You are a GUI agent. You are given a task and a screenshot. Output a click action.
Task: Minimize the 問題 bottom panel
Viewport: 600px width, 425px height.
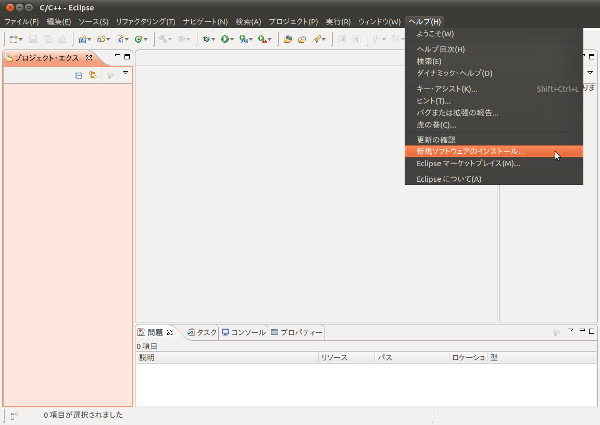(582, 331)
